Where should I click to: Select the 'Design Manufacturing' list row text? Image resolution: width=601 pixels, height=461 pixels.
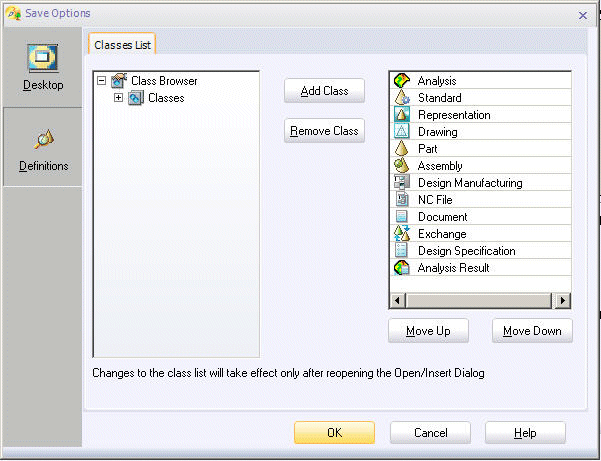470,182
